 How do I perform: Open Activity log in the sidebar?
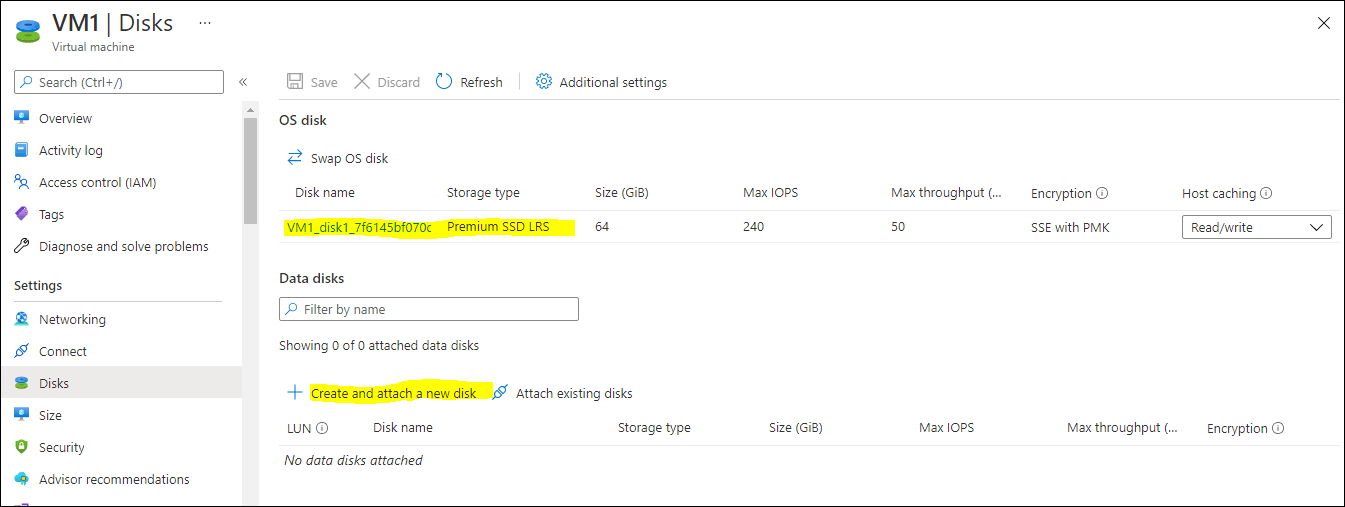tap(71, 150)
